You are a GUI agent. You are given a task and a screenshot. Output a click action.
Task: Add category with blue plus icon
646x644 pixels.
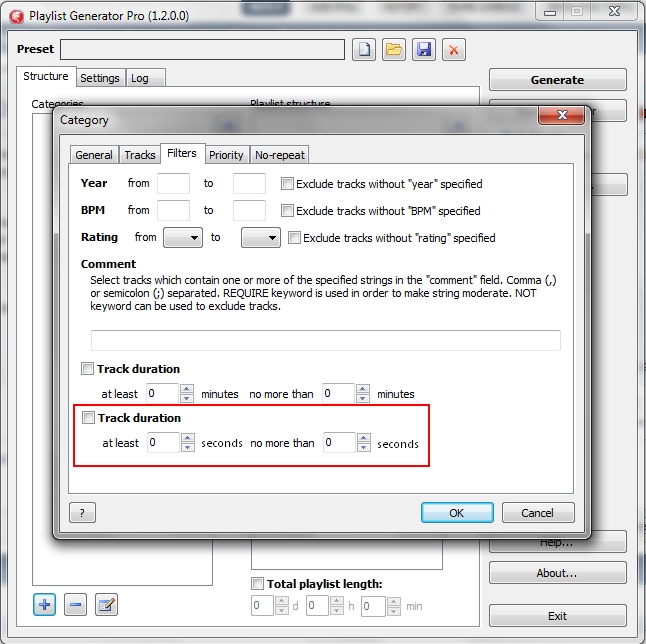coord(44,604)
